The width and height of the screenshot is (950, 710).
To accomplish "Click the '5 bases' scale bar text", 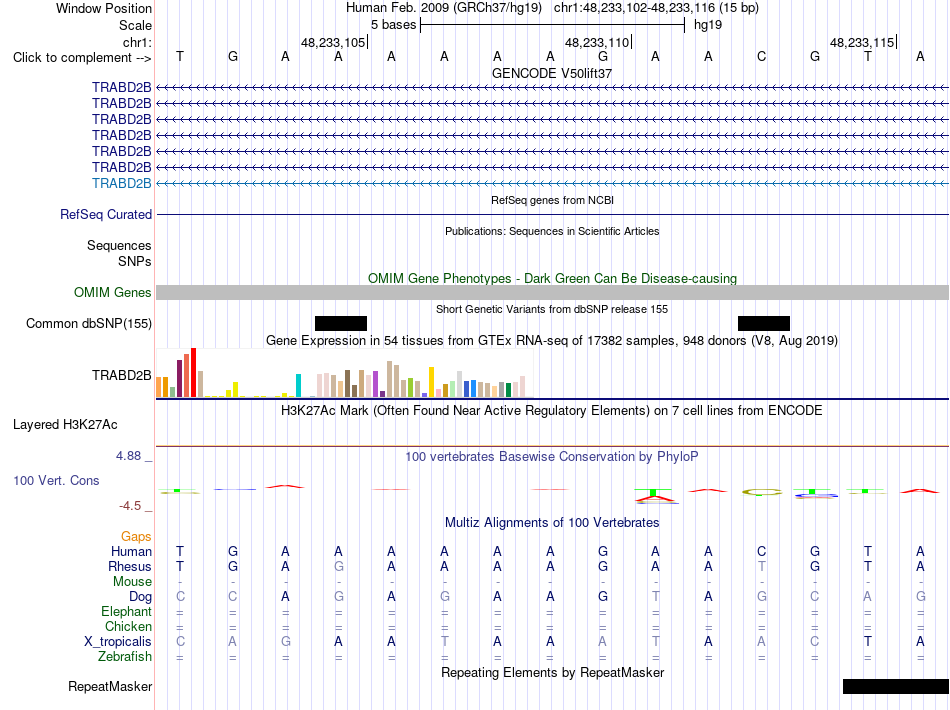I will (394, 25).
